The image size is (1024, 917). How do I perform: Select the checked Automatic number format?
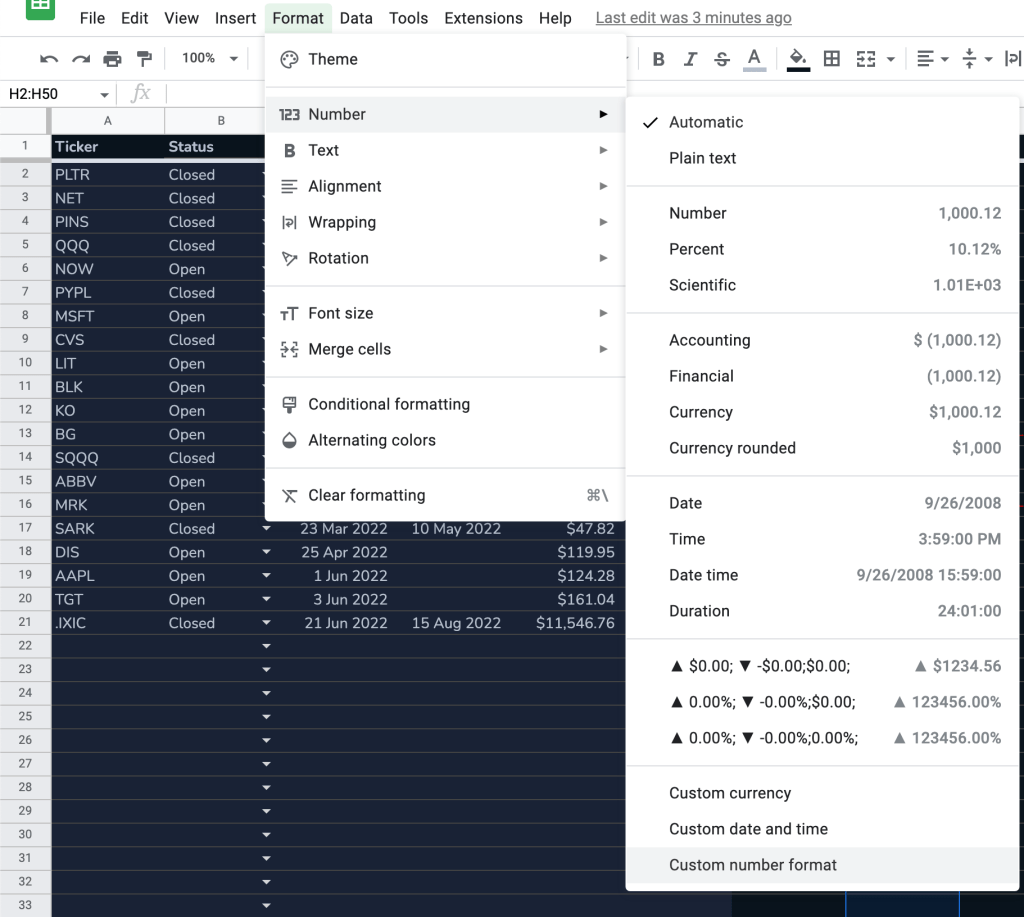click(x=706, y=122)
